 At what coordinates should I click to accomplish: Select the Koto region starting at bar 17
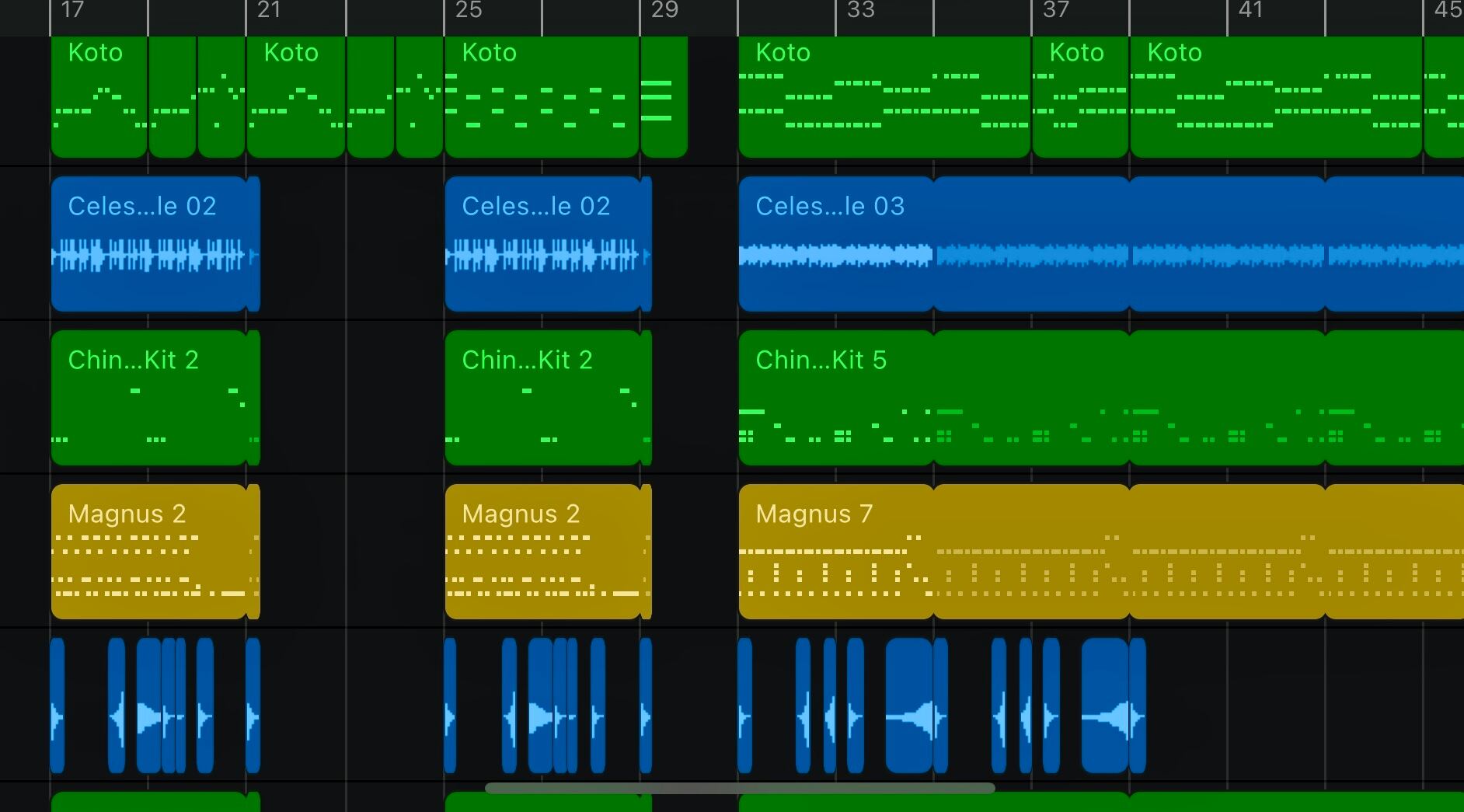tap(99, 97)
